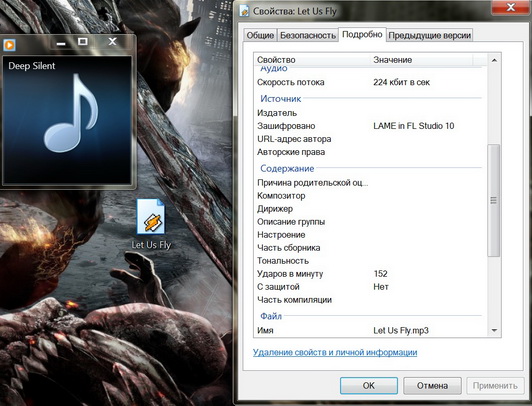Minimize the media player window
Viewport: 532px width, 406px height.
click(x=61, y=43)
